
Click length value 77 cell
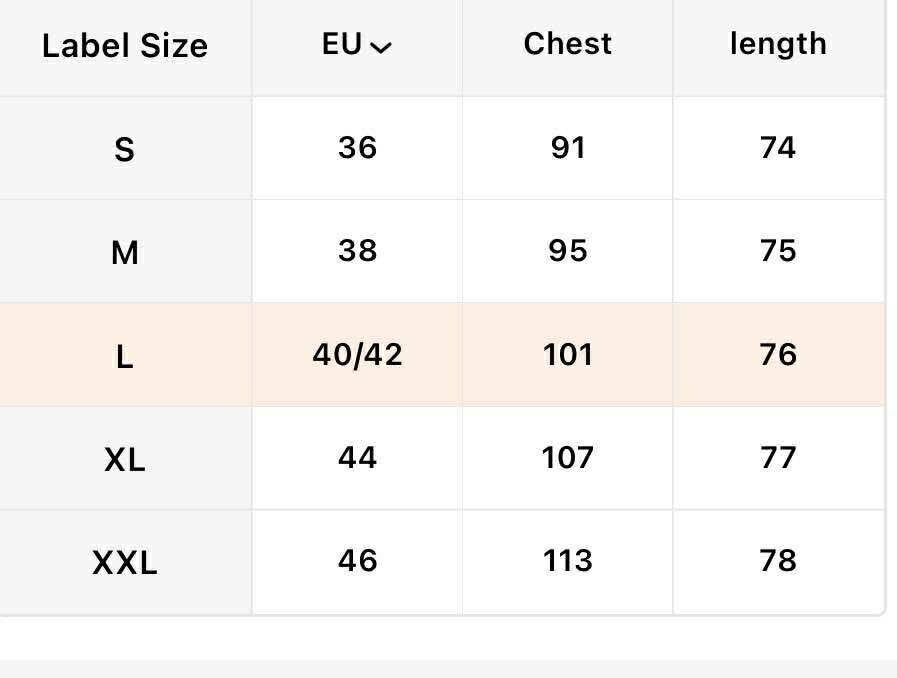tap(778, 458)
